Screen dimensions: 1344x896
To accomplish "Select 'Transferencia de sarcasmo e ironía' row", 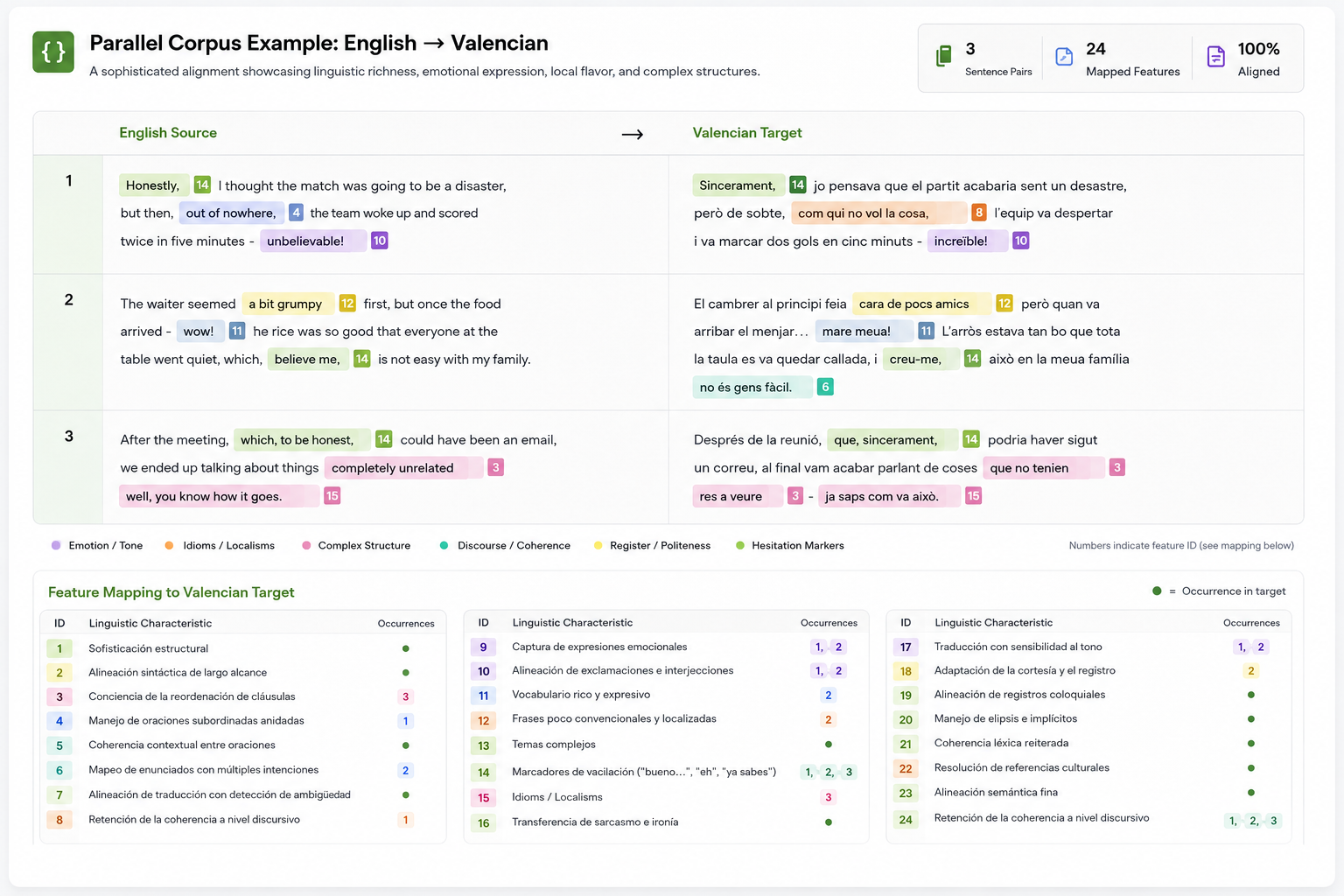I will 666,822.
